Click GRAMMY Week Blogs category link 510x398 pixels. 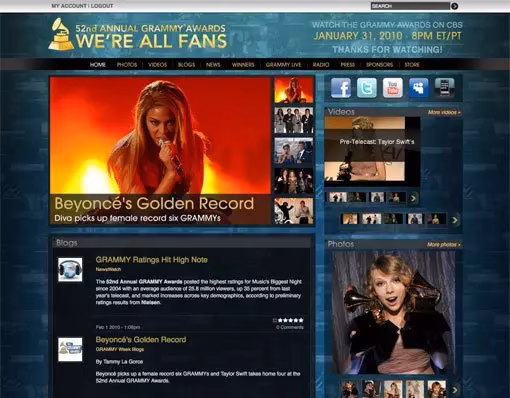tap(120, 349)
